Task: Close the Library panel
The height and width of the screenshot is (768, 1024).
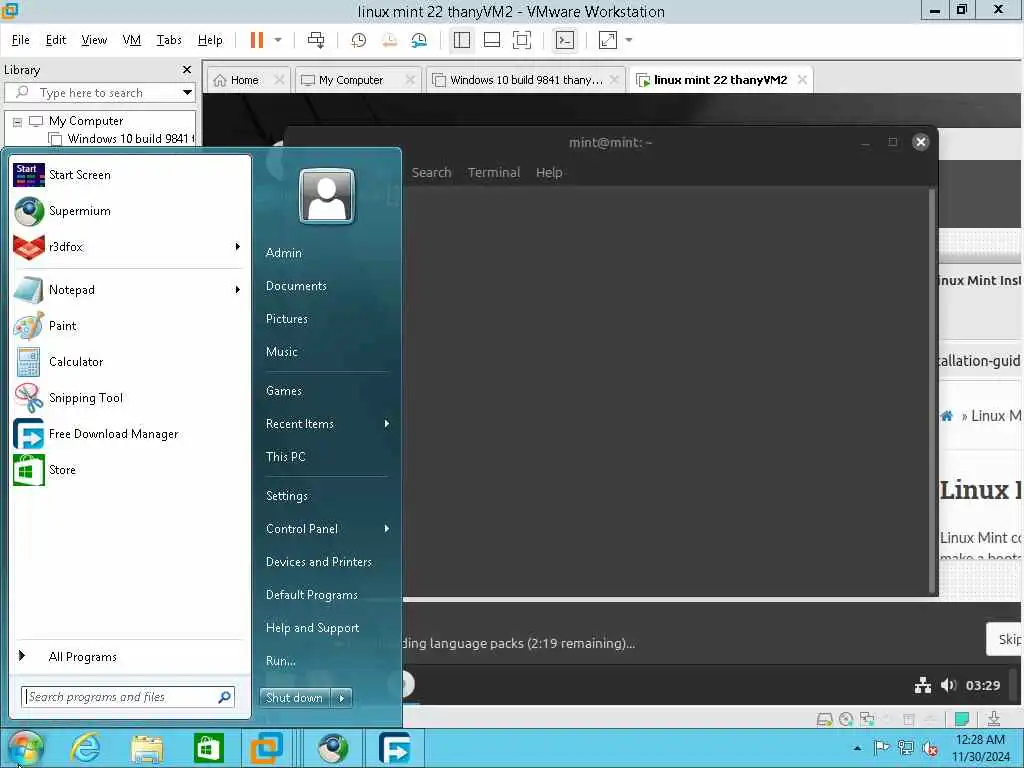Action: tap(187, 70)
